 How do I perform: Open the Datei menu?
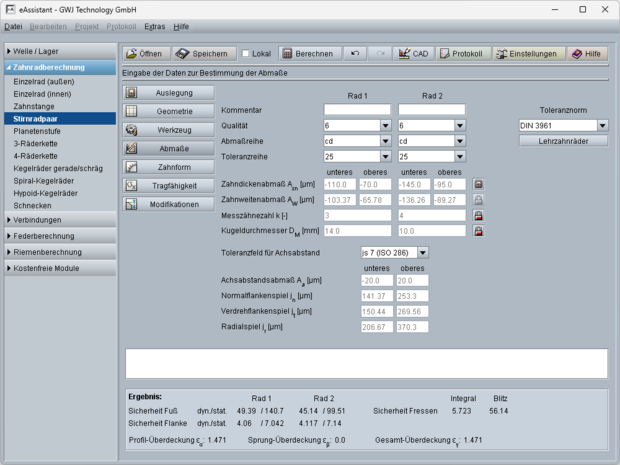pyautogui.click(x=13, y=26)
